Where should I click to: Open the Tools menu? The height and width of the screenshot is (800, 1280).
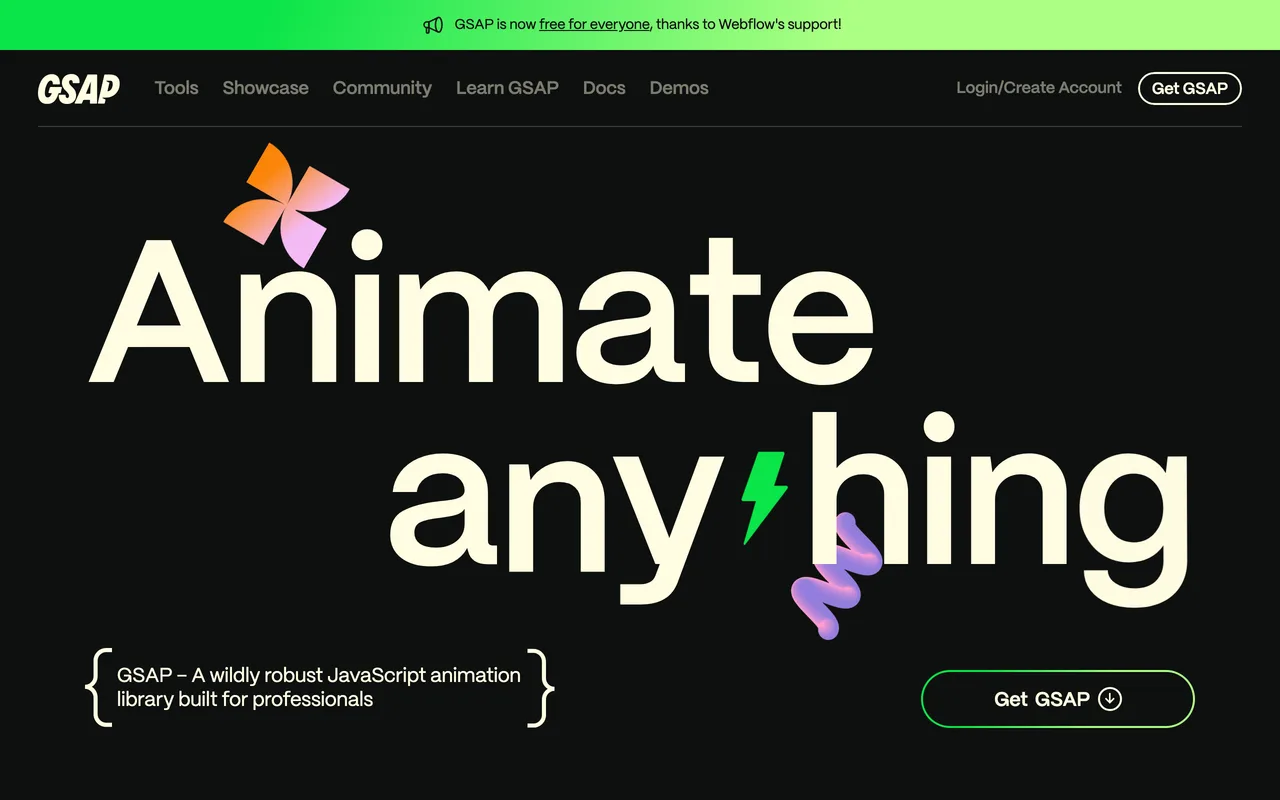click(x=177, y=88)
